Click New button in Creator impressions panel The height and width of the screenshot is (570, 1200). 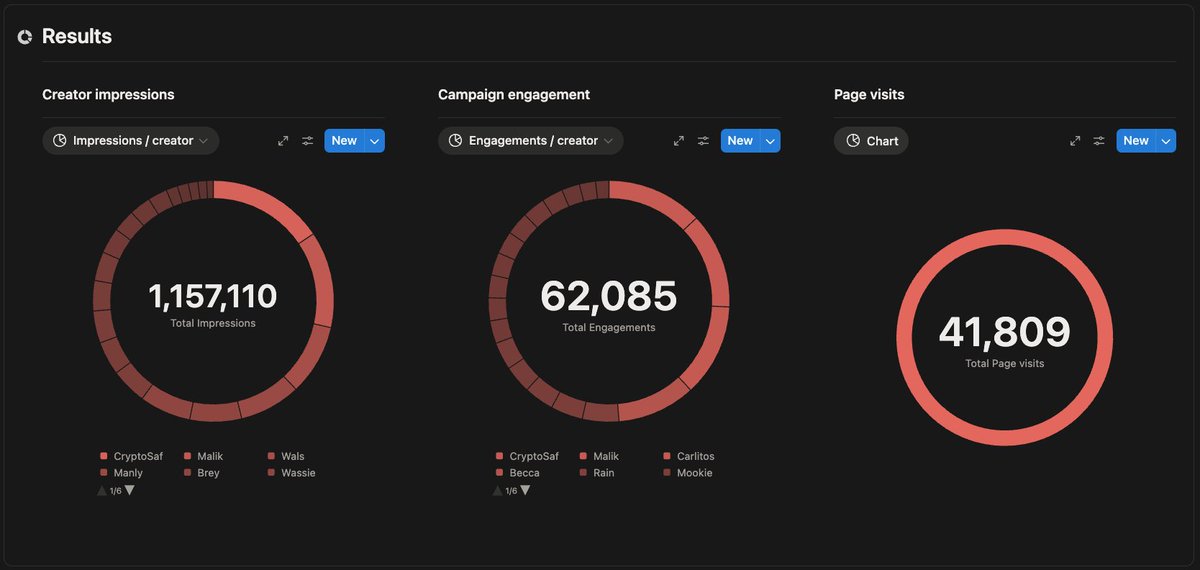click(x=344, y=141)
